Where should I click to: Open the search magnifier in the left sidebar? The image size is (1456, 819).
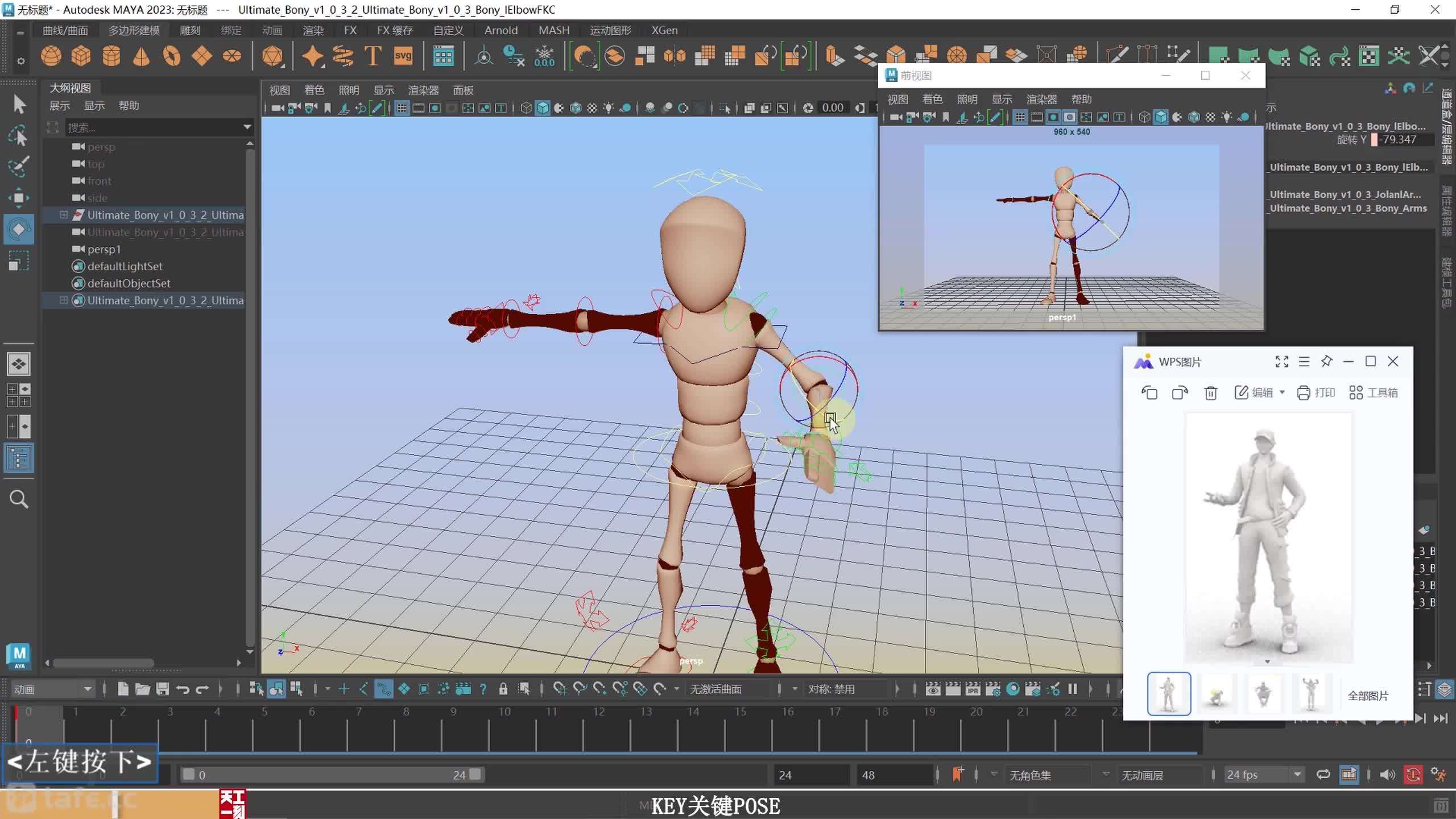point(19,499)
